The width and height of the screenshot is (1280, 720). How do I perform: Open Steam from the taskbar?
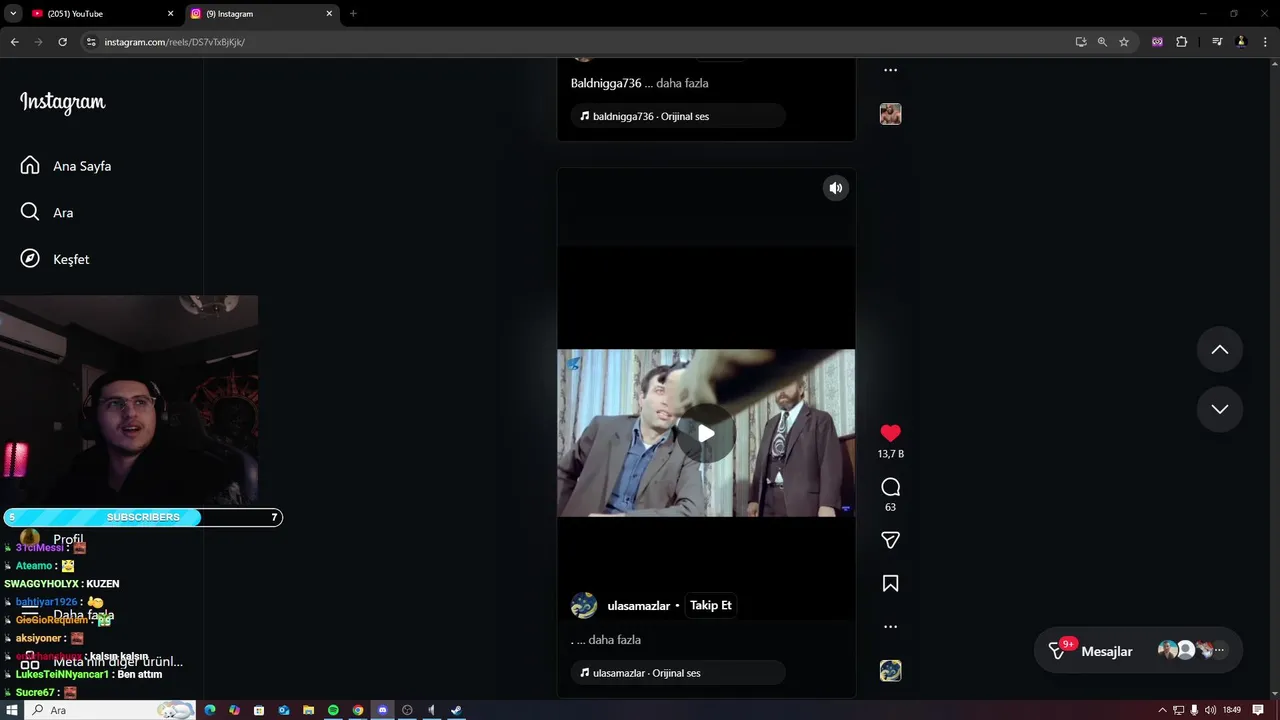click(456, 710)
